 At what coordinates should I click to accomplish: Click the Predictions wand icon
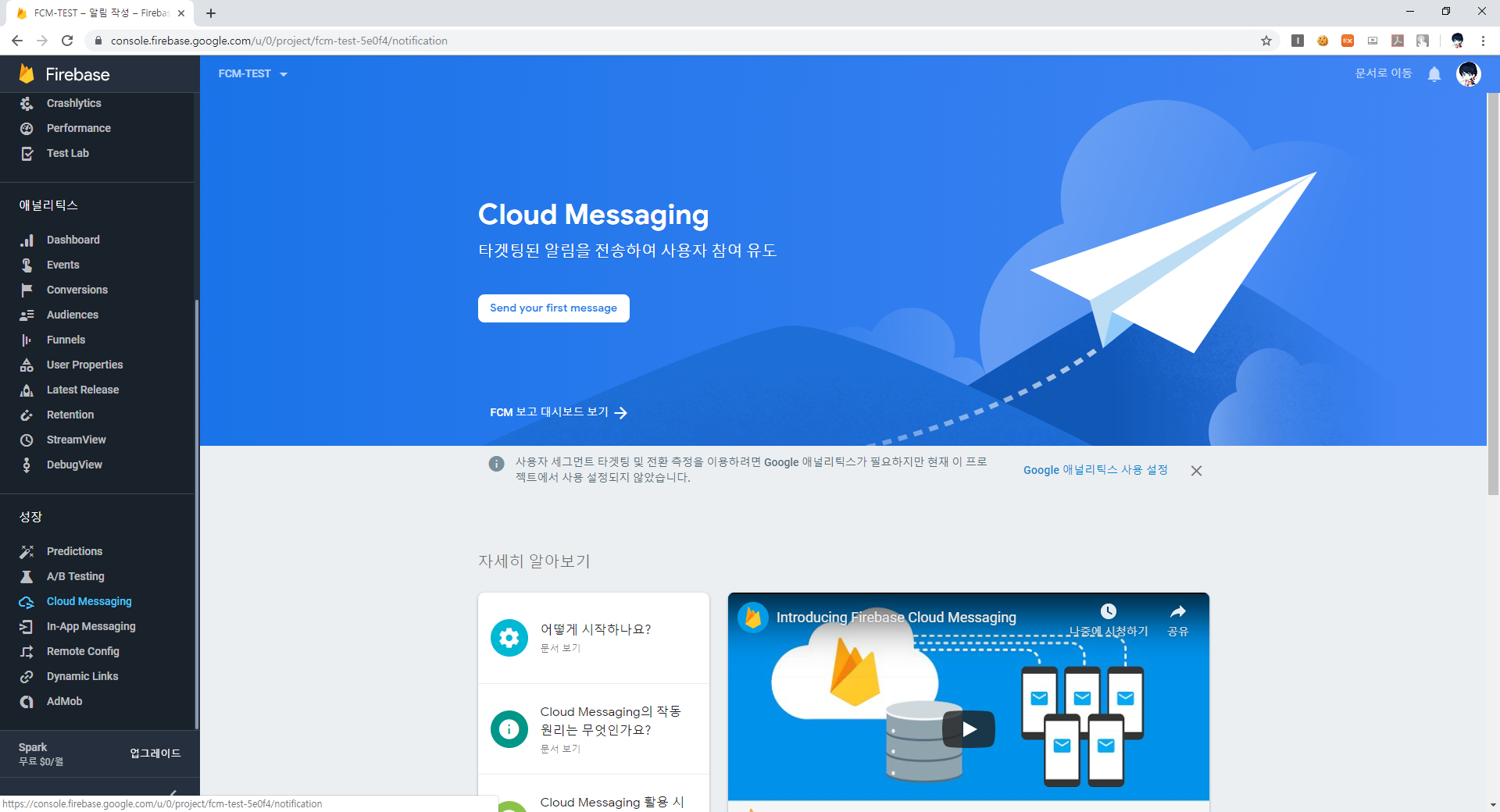click(27, 551)
